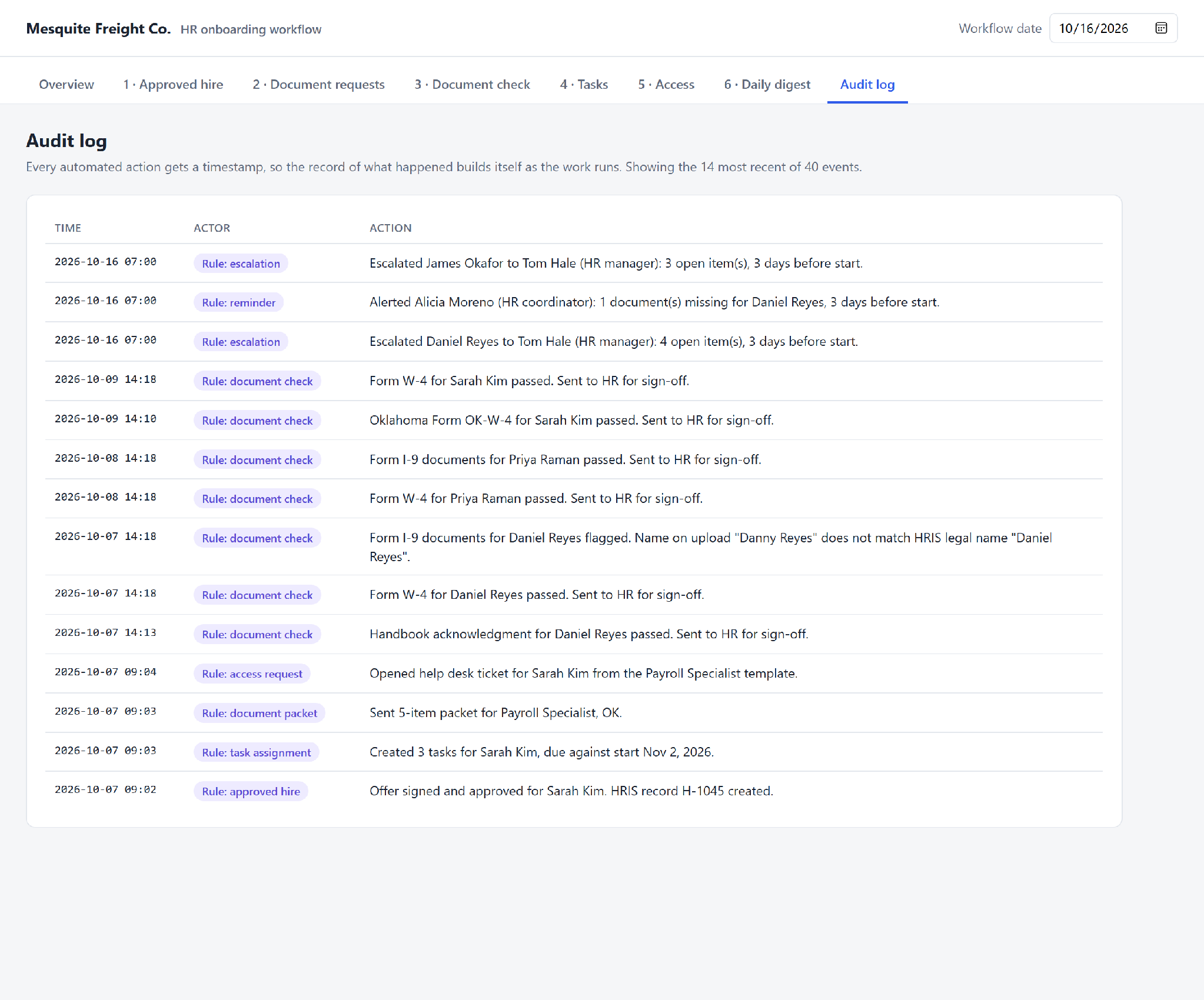The width and height of the screenshot is (1204, 1000).
Task: Click 'Rule: document packet' badge
Action: click(259, 713)
